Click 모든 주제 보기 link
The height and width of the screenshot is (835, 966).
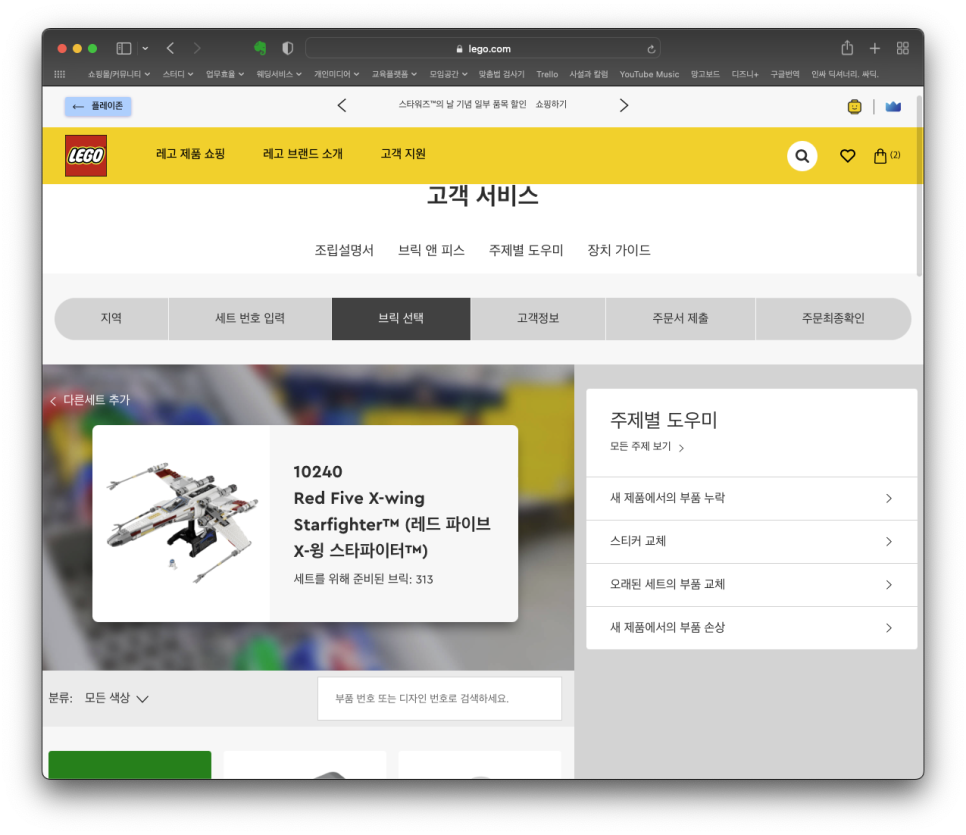(647, 447)
